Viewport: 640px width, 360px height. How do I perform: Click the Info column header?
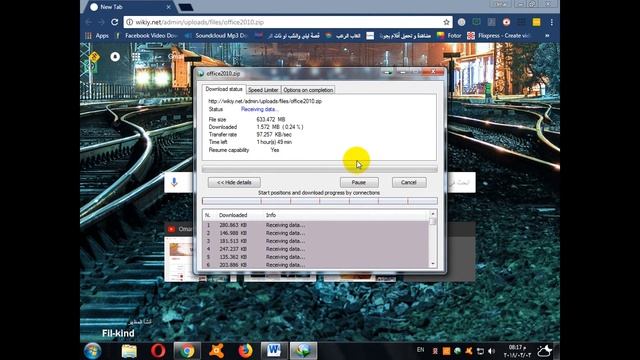click(271, 215)
